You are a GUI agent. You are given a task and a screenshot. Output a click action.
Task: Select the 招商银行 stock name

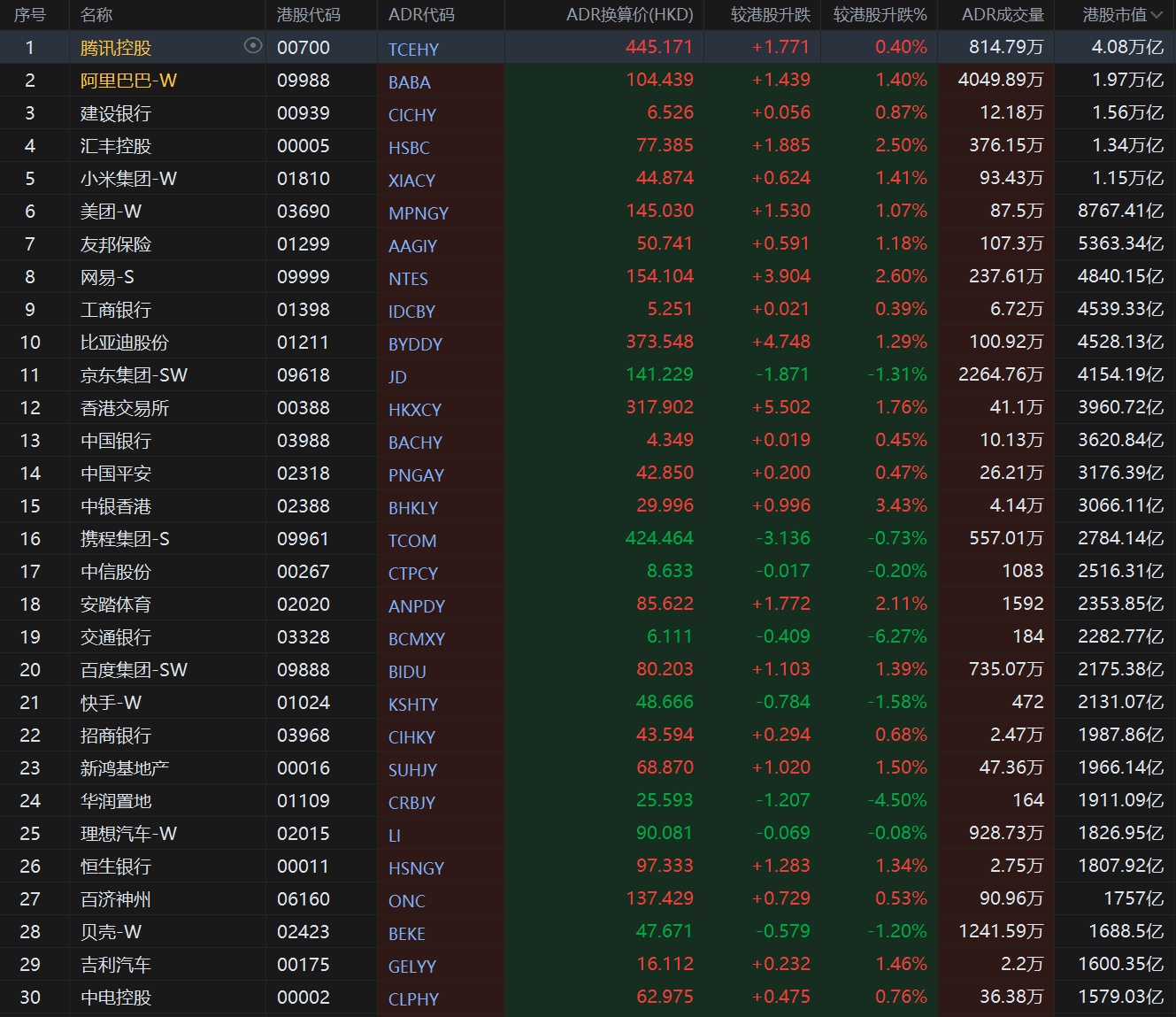coord(116,736)
